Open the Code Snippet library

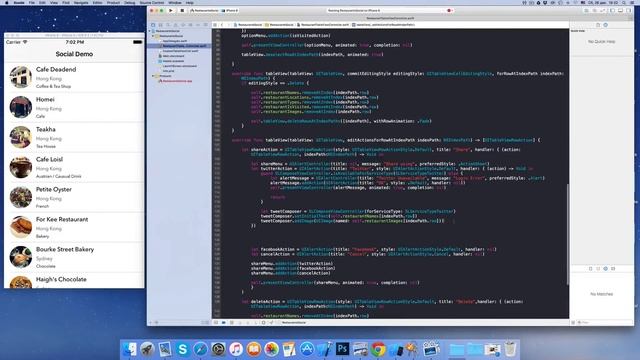point(598,269)
